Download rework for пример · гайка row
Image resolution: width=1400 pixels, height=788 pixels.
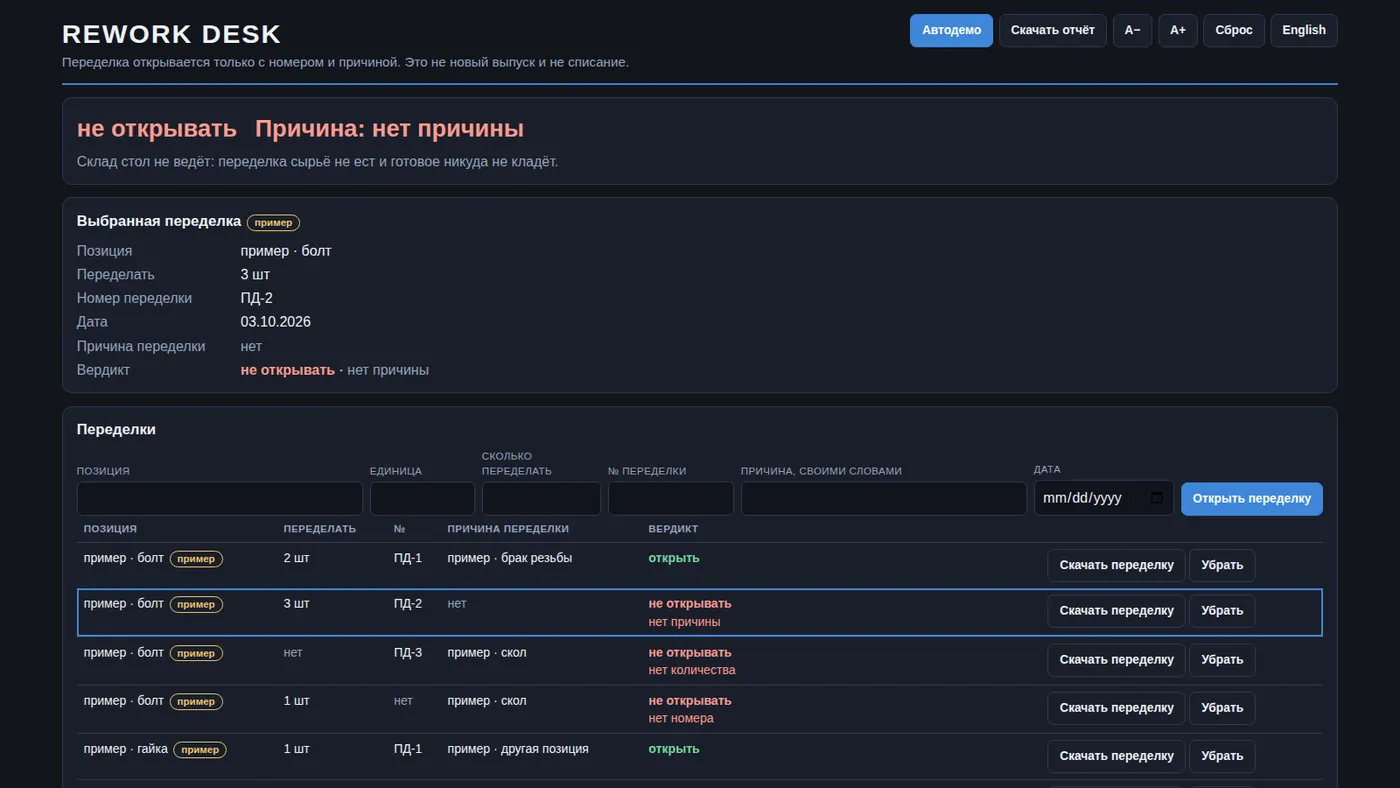(1116, 756)
